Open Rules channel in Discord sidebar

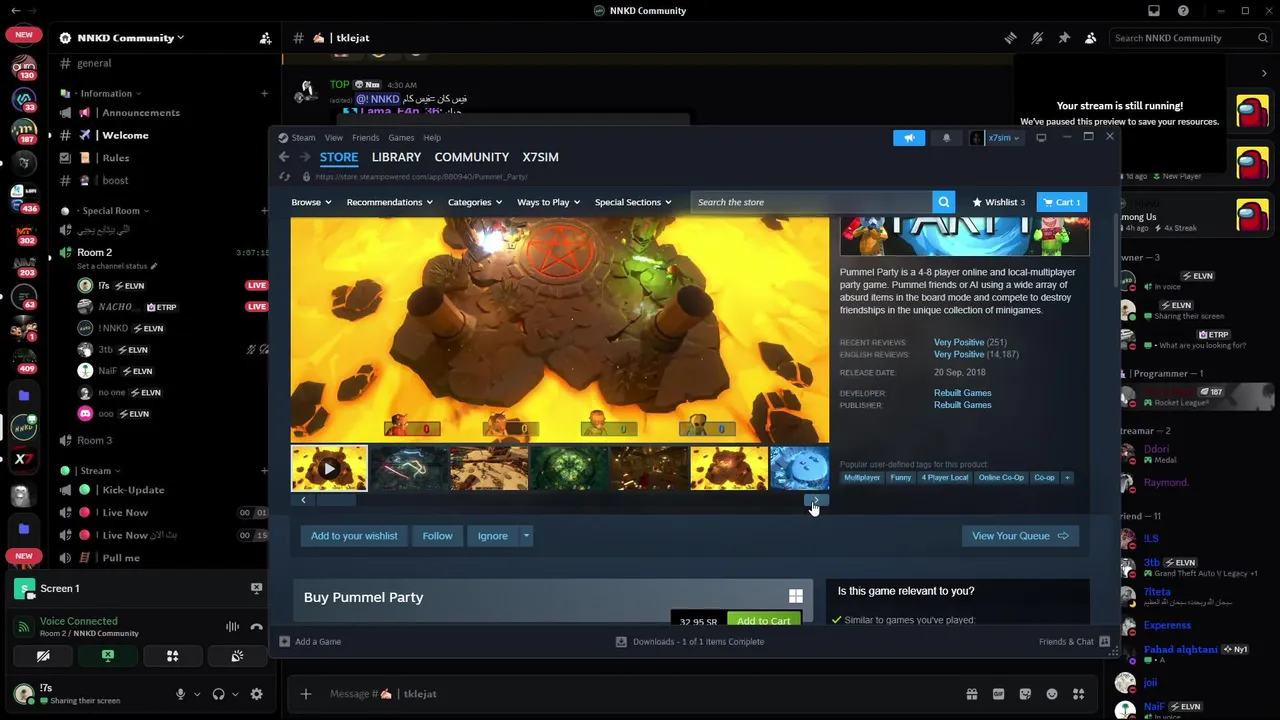[x=115, y=158]
